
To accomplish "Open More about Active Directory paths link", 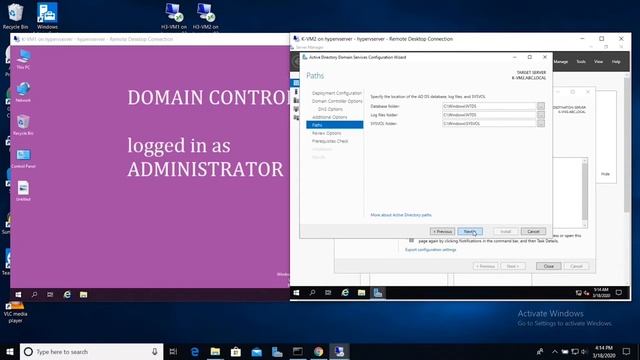I will point(401,215).
